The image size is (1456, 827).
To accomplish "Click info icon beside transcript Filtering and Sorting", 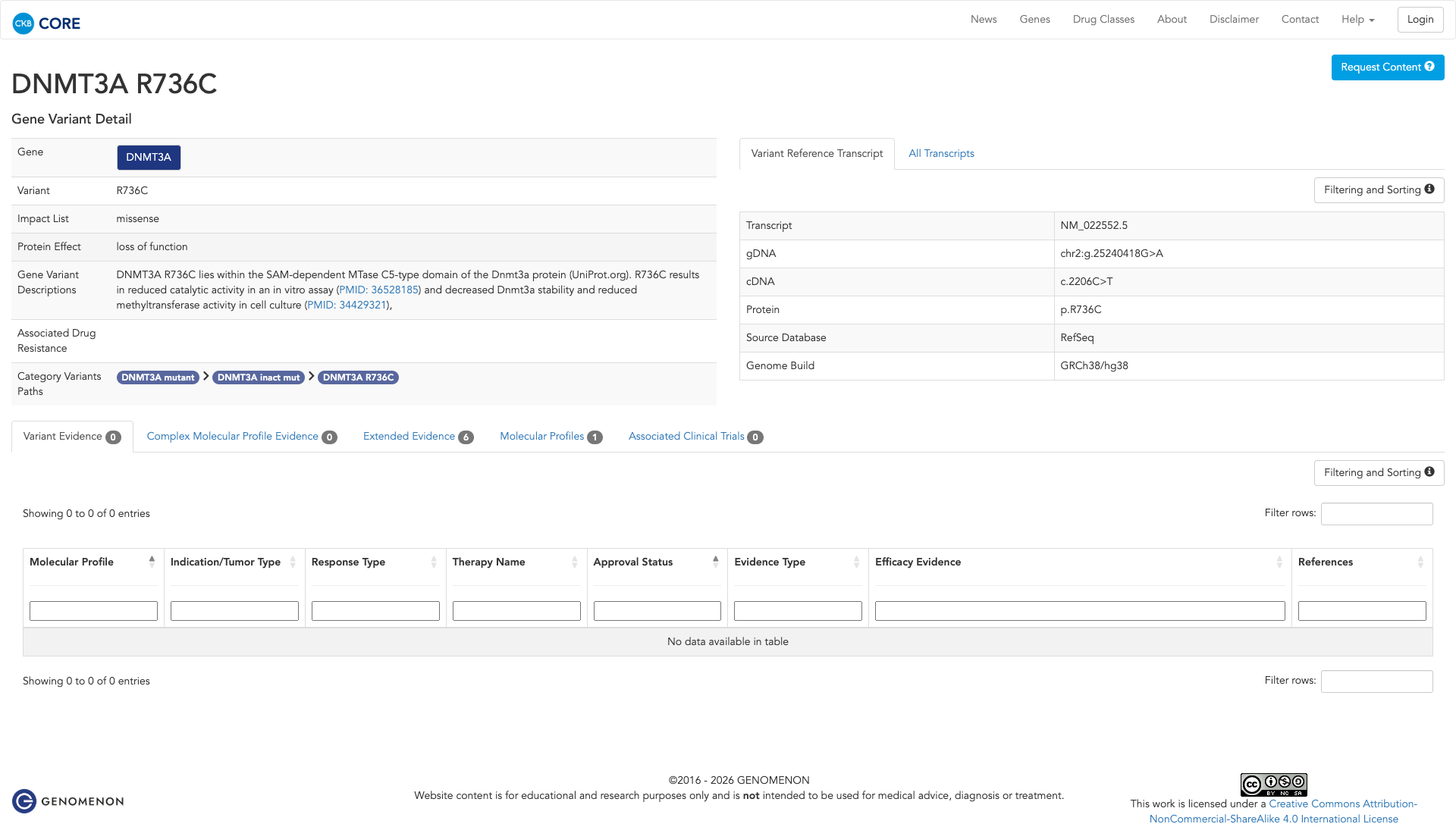I will pos(1429,190).
